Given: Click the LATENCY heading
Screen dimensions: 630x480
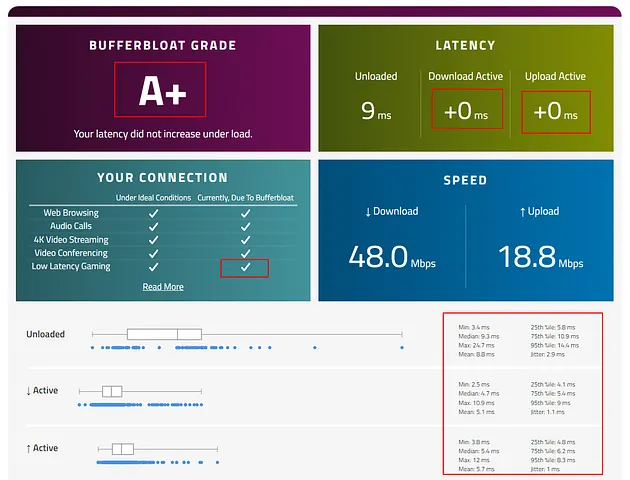Looking at the screenshot, I should [x=465, y=45].
